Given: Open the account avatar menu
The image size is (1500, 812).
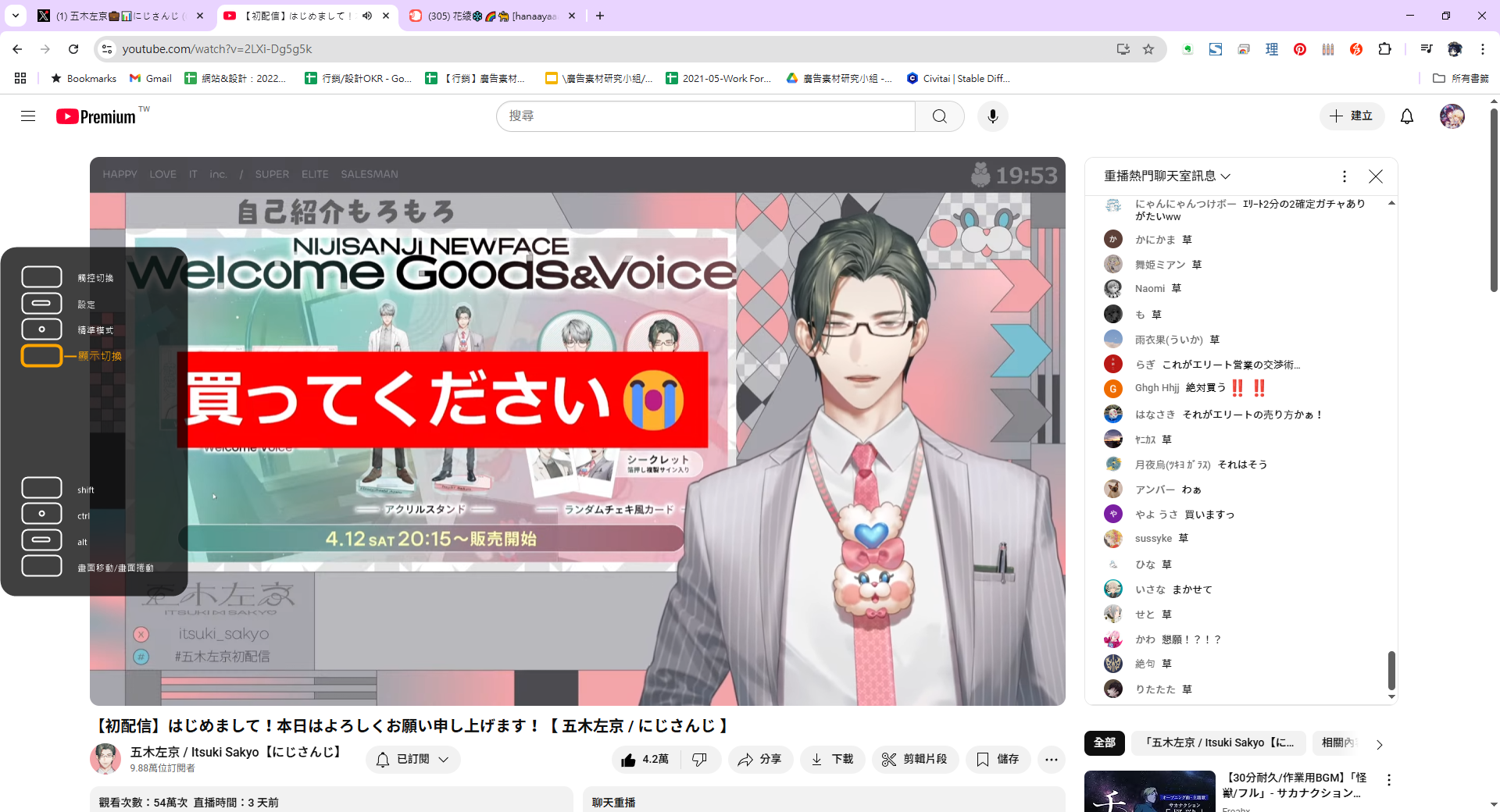Looking at the screenshot, I should tap(1452, 116).
